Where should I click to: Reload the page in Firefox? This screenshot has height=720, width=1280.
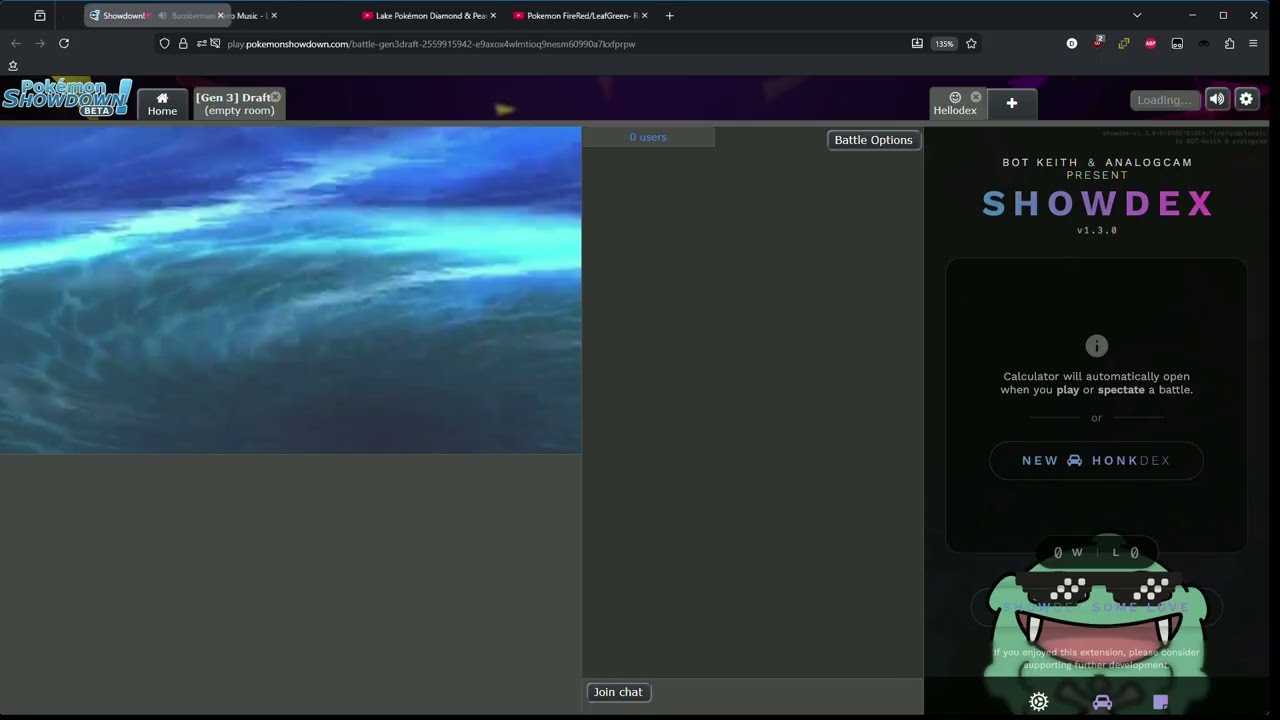(64, 44)
